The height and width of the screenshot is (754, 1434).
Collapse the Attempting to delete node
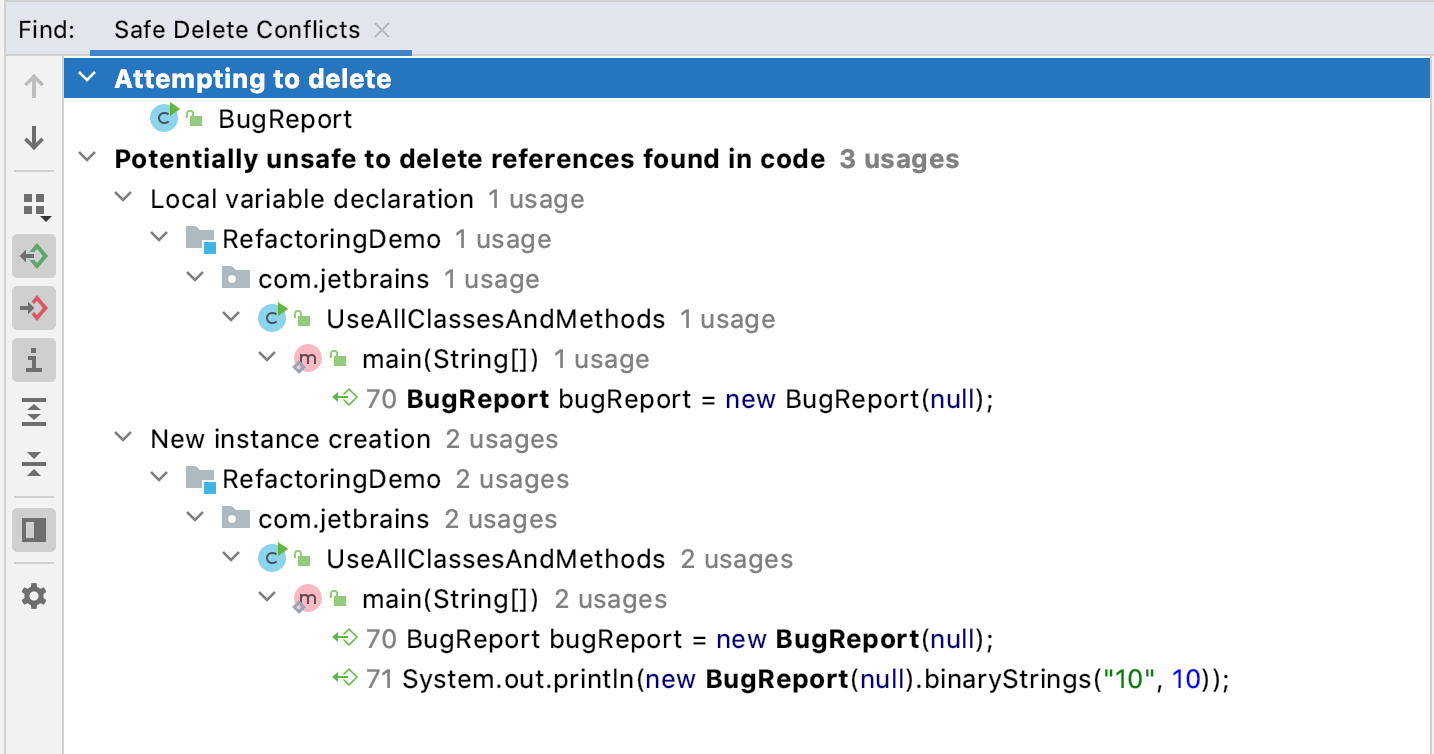(88, 78)
